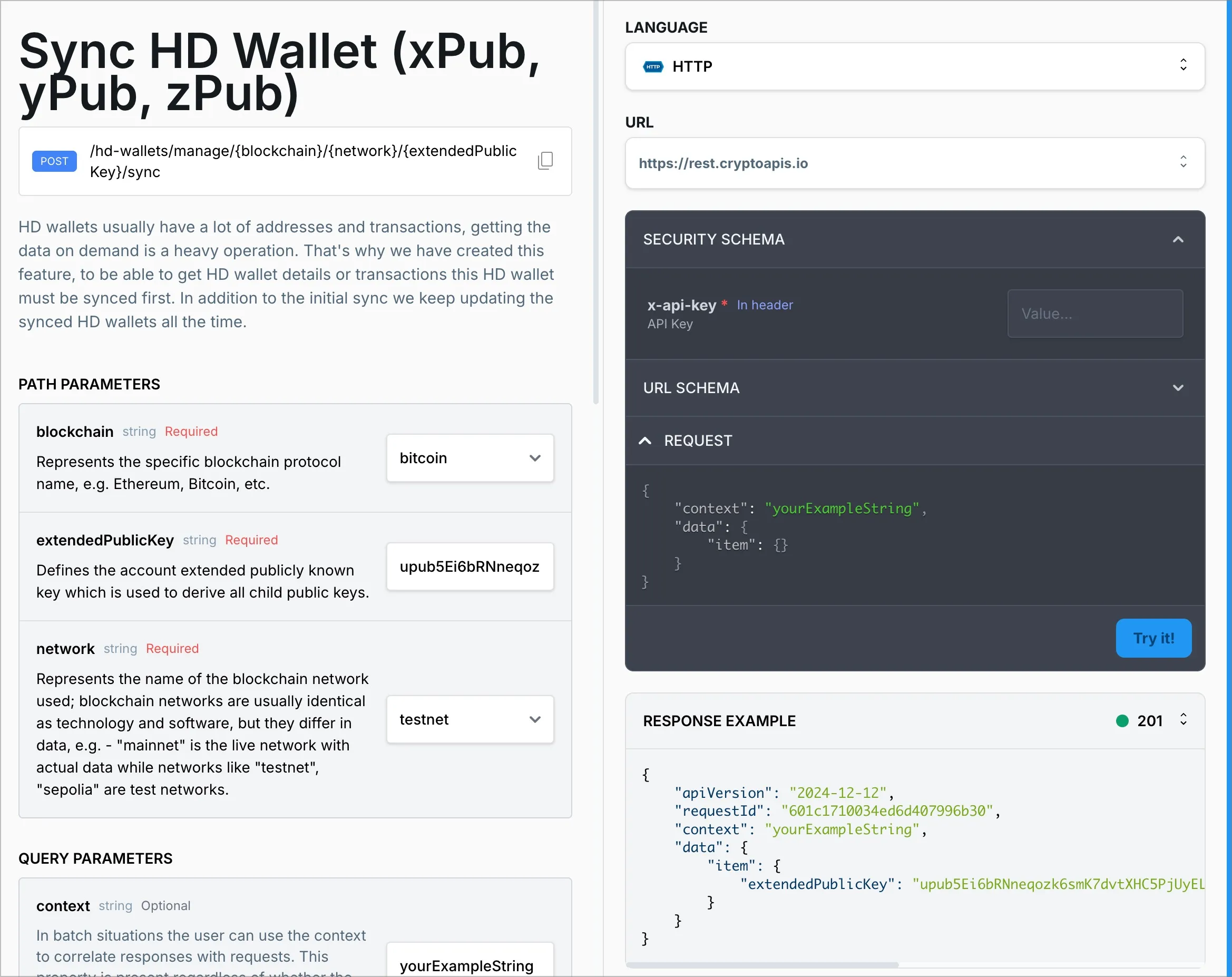Collapse the SECURITY SCHEMA section
Viewport: 1232px width, 977px height.
914,239
